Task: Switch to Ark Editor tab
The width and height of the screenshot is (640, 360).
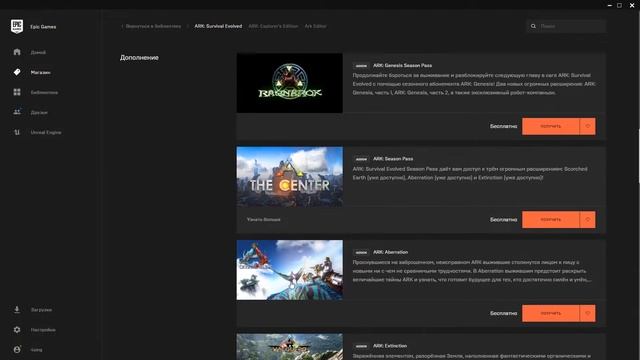Action: pos(315,26)
